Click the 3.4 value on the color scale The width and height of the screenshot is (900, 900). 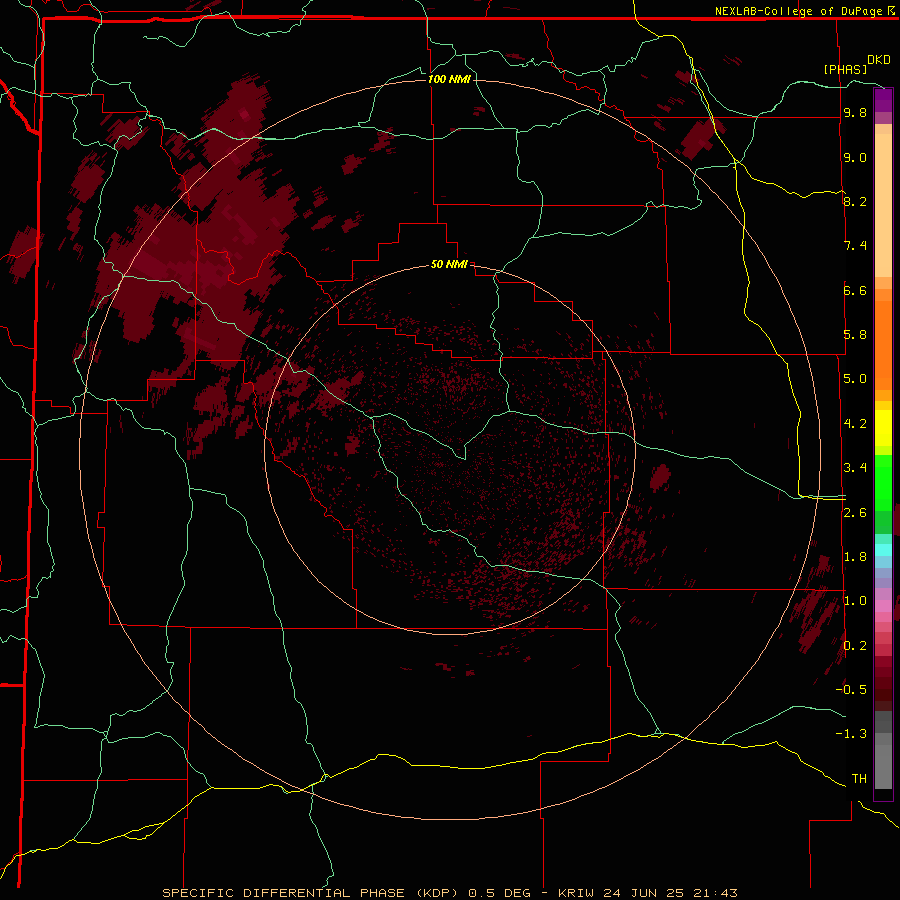tap(855, 468)
